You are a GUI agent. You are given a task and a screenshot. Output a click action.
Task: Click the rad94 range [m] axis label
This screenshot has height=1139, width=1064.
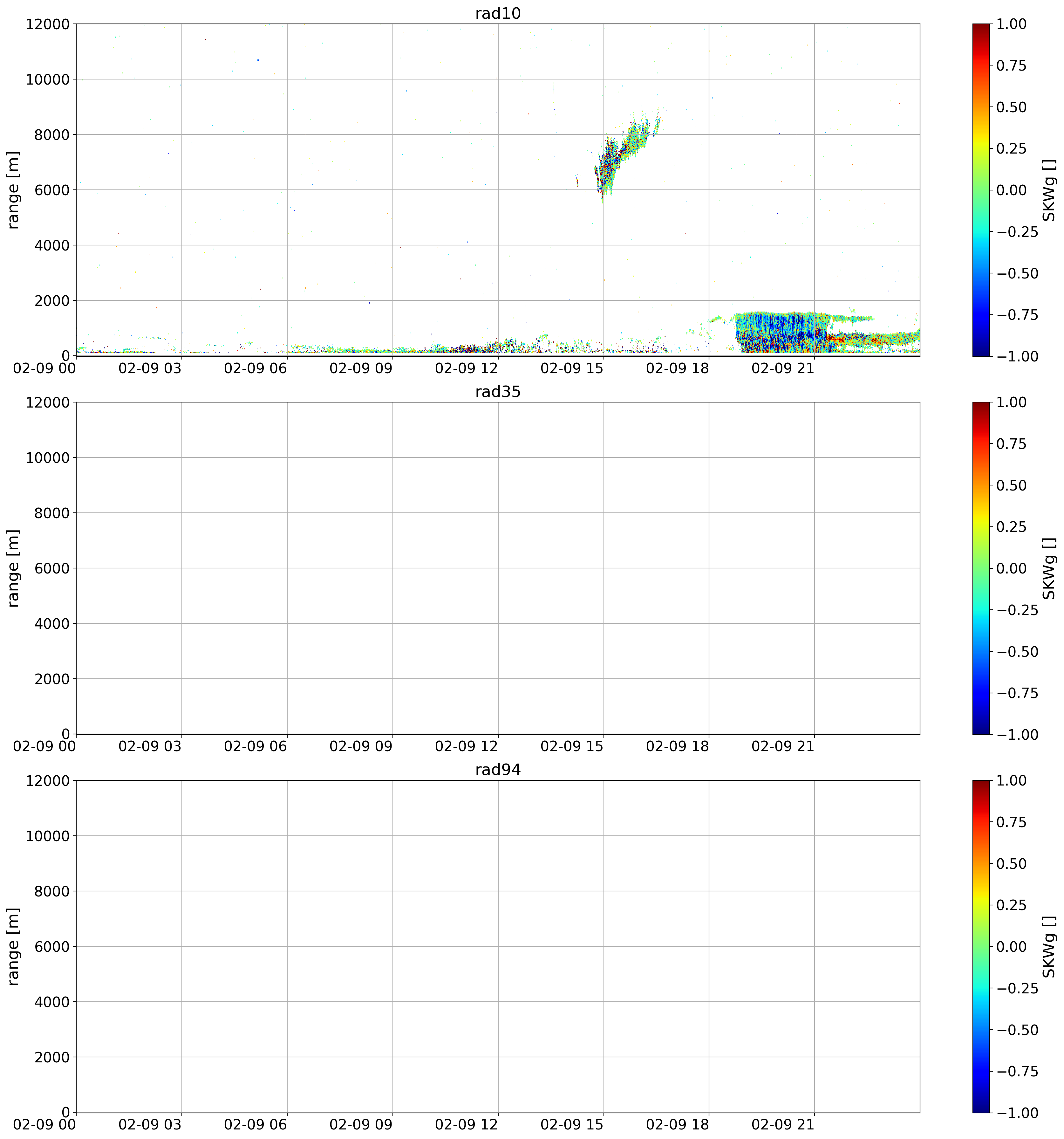point(13,946)
